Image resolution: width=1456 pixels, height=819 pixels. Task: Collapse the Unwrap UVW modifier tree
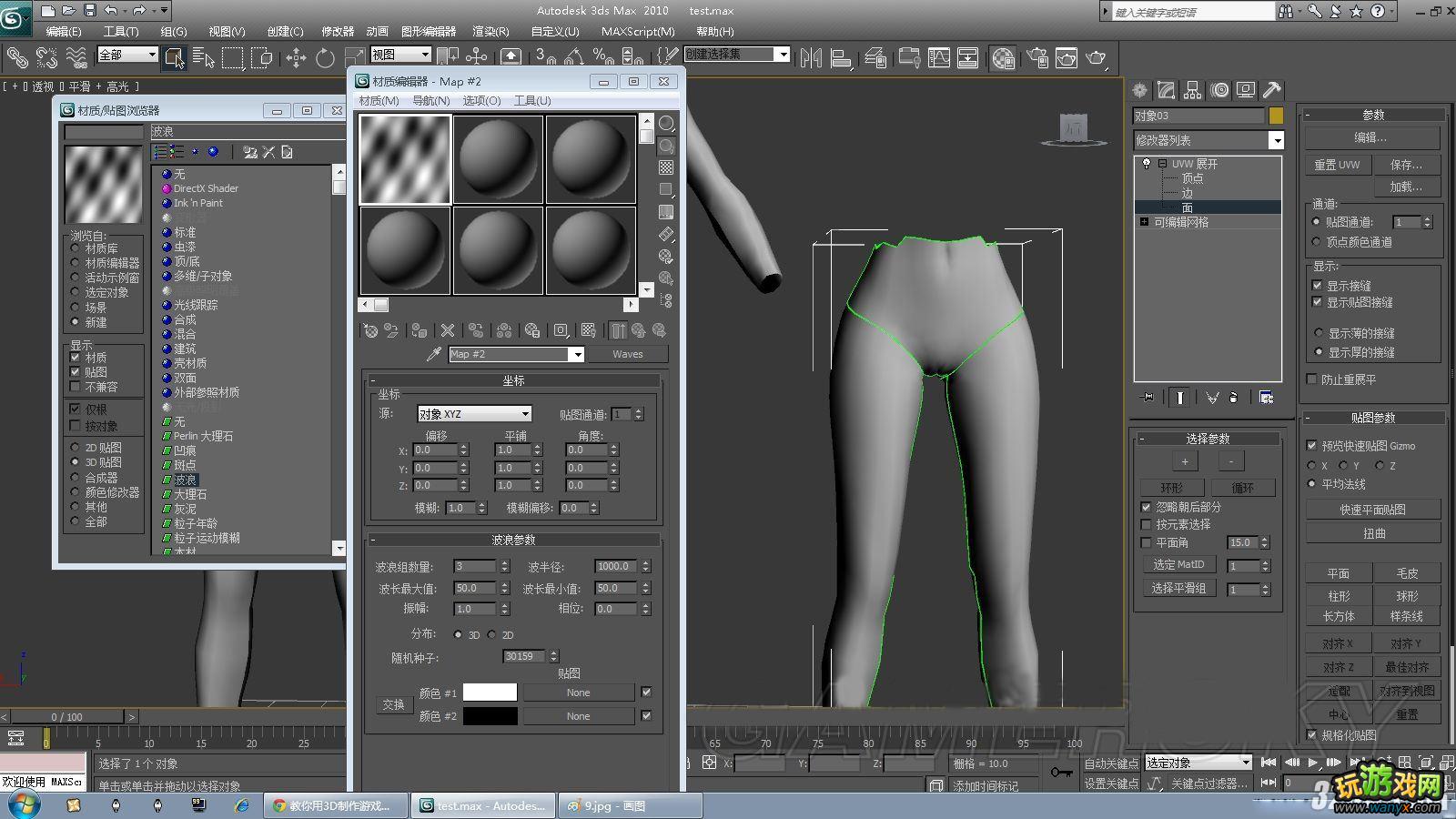[1162, 164]
